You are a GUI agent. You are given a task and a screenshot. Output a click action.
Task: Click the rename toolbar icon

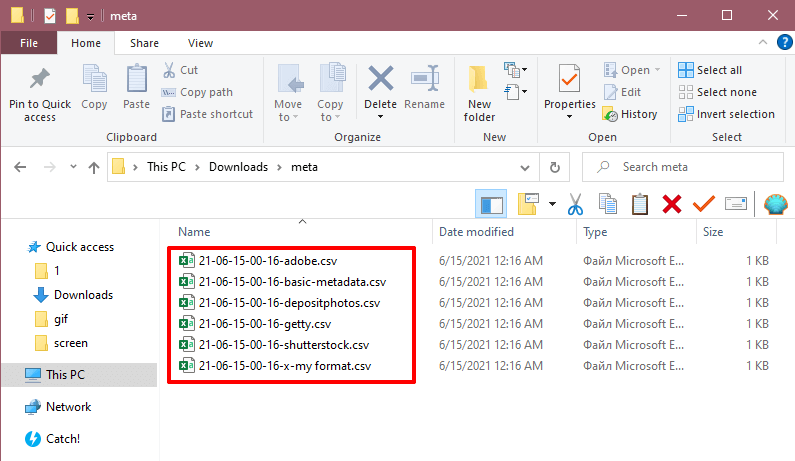click(x=736, y=204)
